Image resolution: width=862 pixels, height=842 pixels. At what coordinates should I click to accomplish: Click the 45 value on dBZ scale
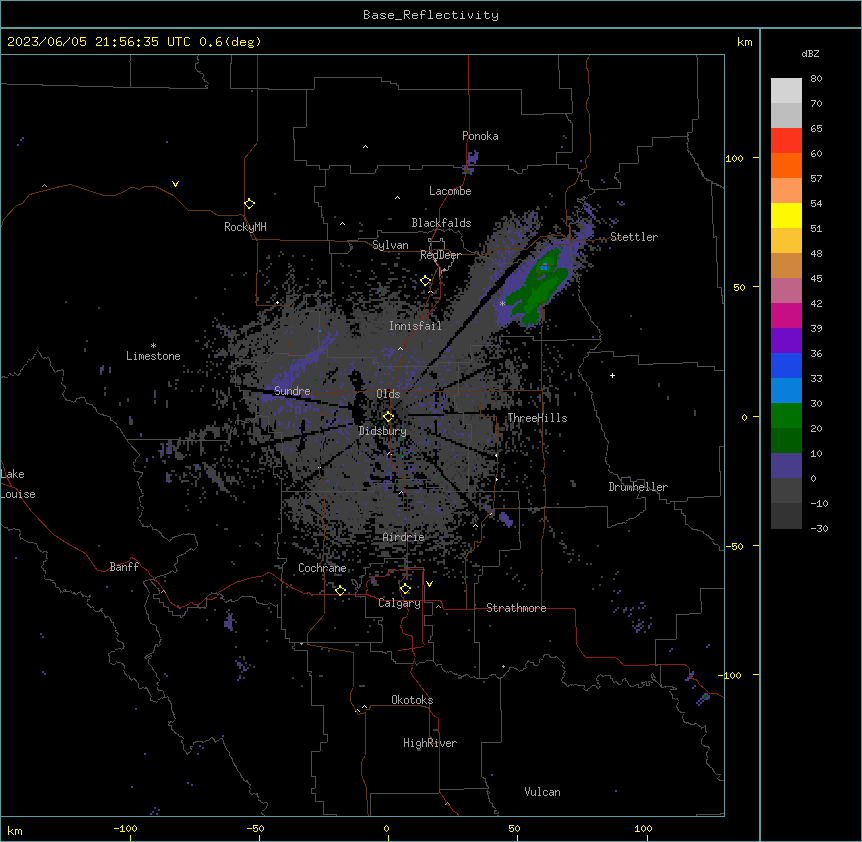tap(816, 279)
